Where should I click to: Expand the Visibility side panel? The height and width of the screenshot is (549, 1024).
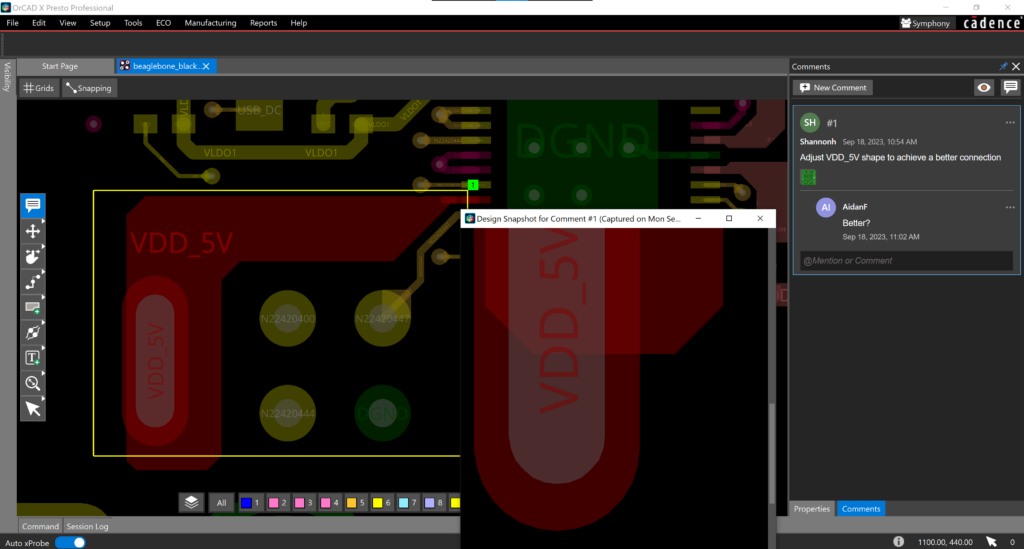8,76
